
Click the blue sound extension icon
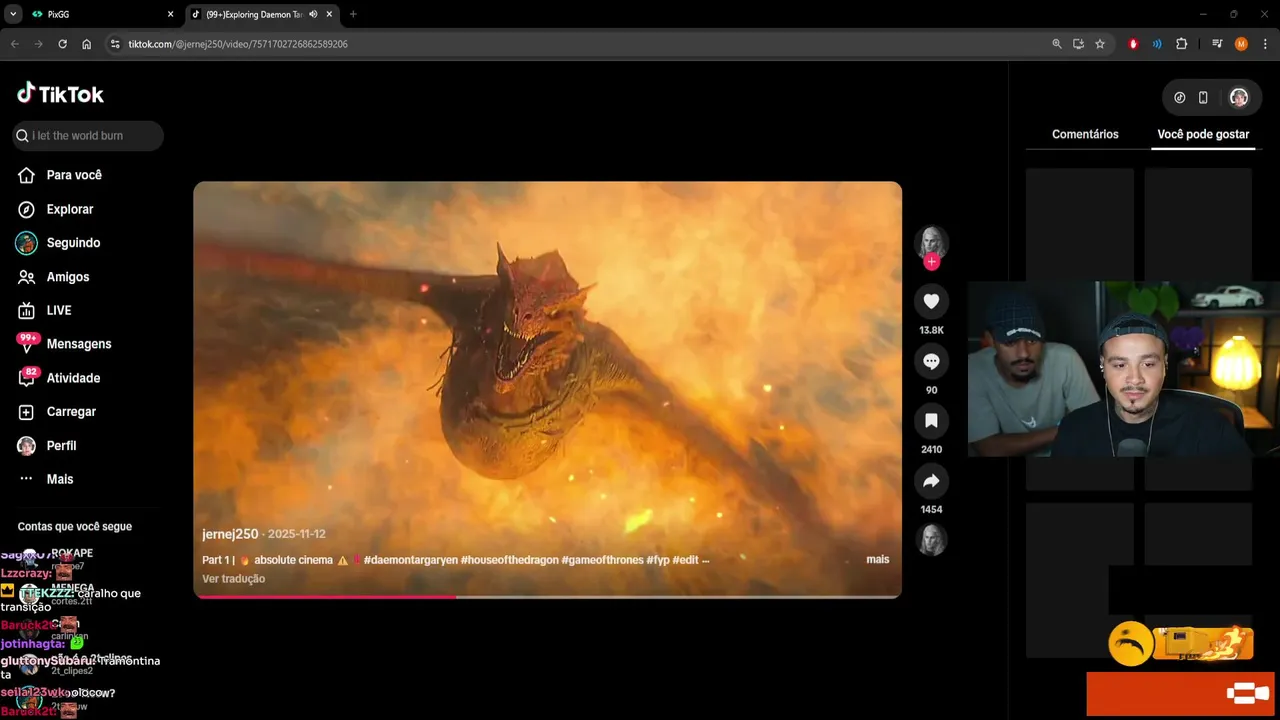tap(1157, 44)
